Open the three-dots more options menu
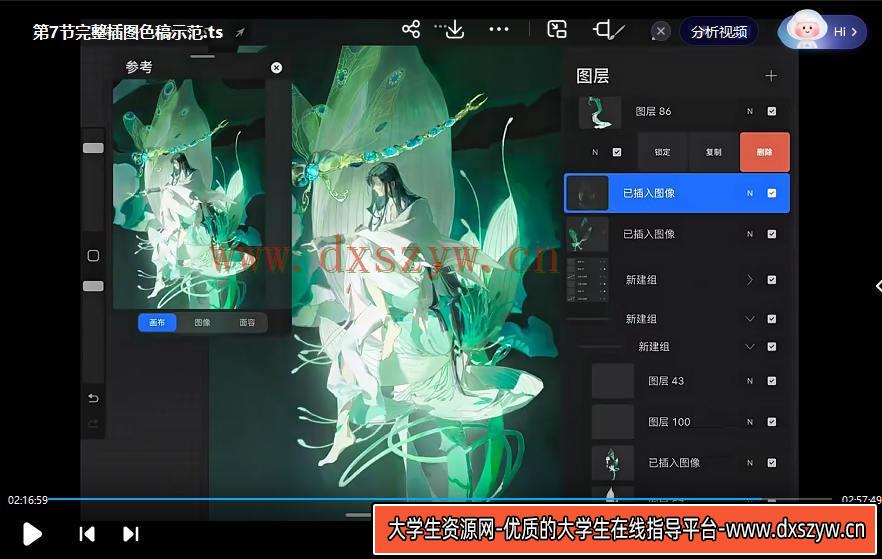882x559 pixels. pos(498,29)
